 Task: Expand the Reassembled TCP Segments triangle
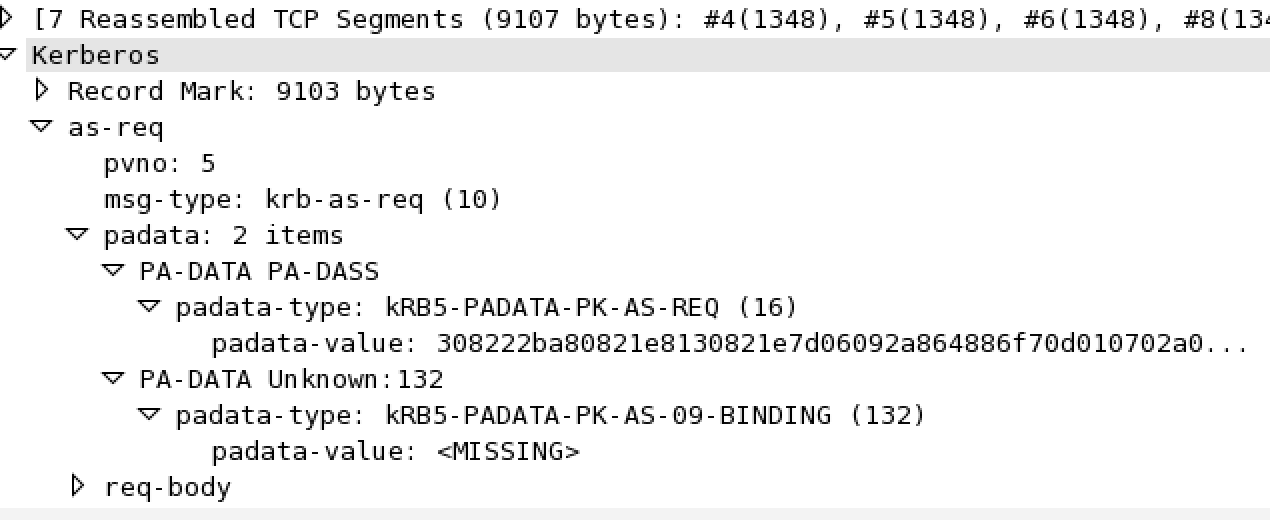(x=8, y=18)
